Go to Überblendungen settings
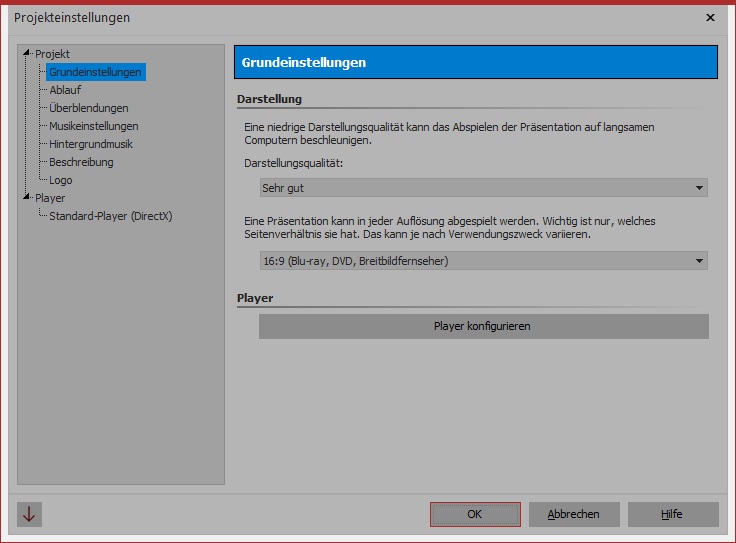736x543 pixels. pyautogui.click(x=88, y=108)
